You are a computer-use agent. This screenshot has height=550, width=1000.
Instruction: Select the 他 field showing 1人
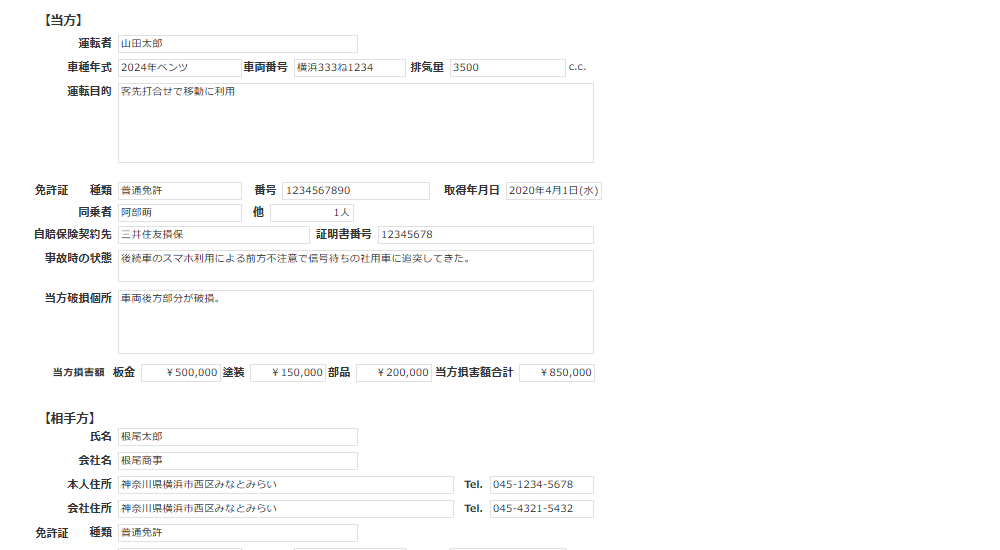click(311, 213)
